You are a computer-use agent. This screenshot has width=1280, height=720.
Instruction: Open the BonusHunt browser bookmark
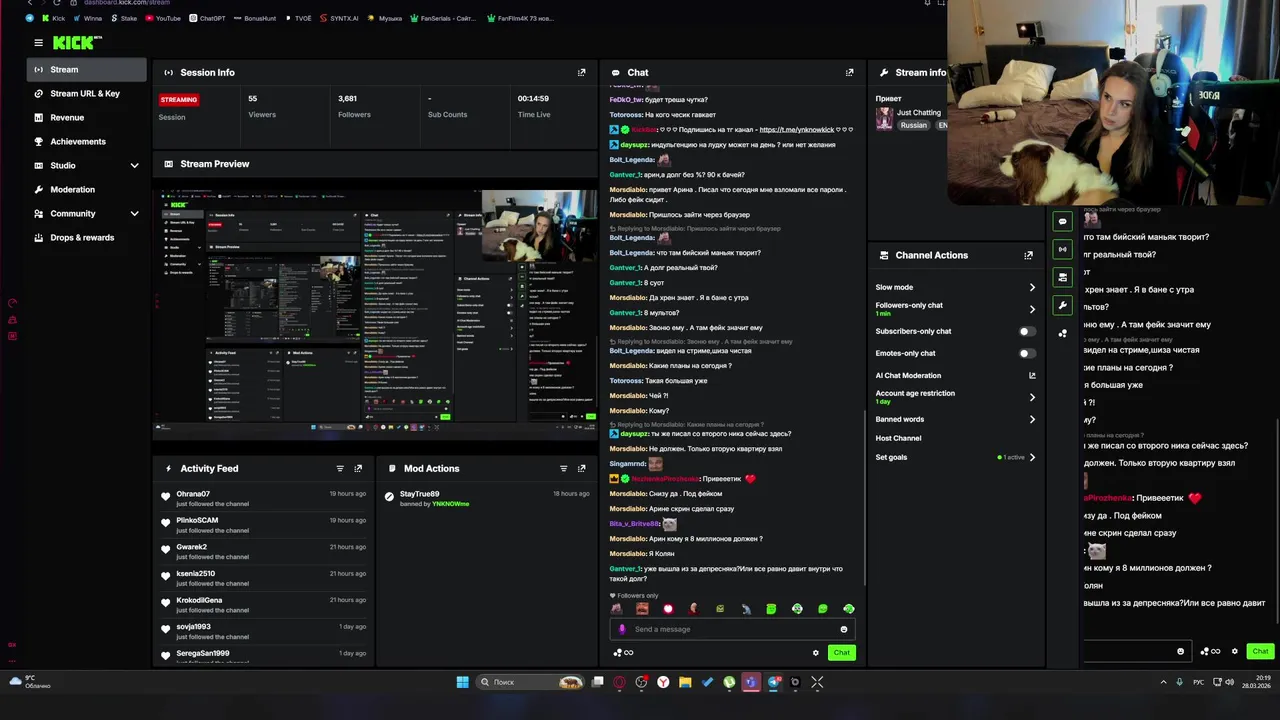254,18
